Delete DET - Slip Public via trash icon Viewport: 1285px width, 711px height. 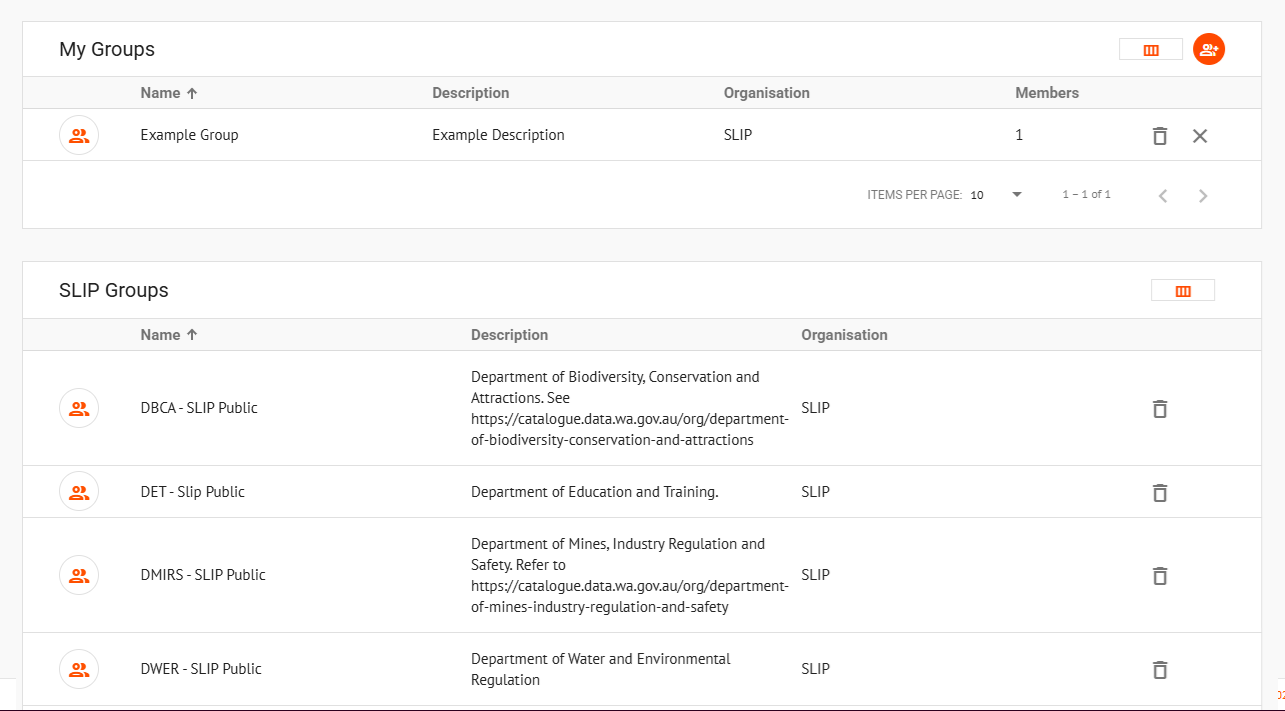[x=1160, y=493]
